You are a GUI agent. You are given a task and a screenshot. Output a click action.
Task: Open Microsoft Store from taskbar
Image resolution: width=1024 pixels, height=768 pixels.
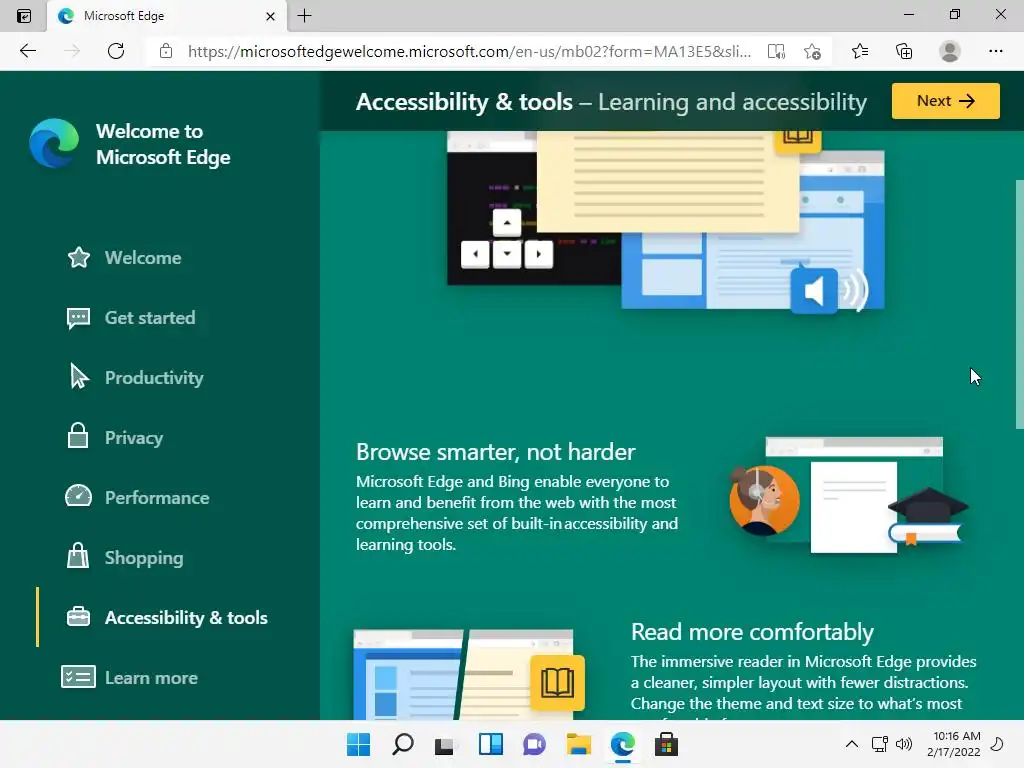(x=666, y=744)
